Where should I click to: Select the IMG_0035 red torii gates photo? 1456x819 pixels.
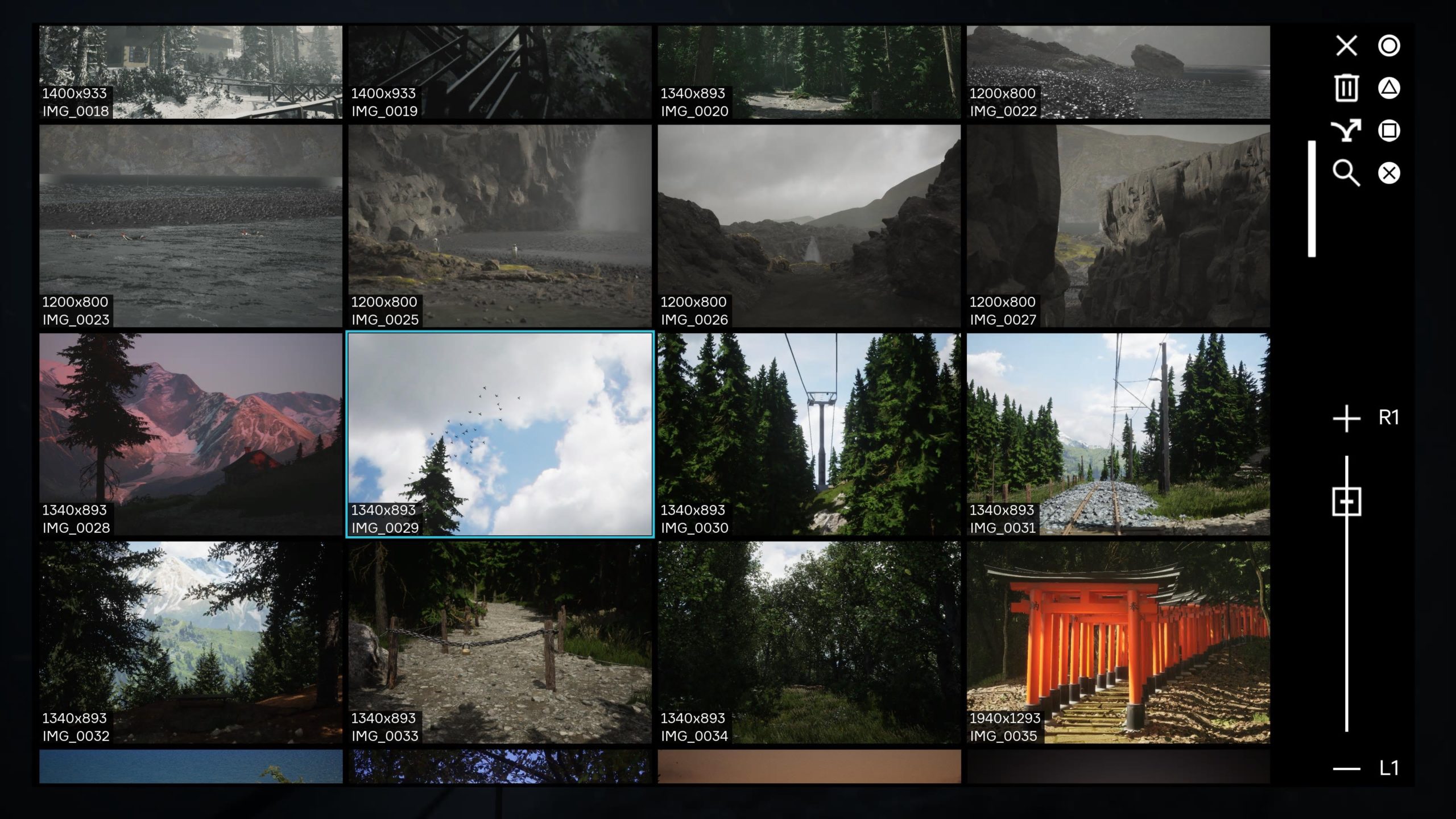tap(1118, 642)
